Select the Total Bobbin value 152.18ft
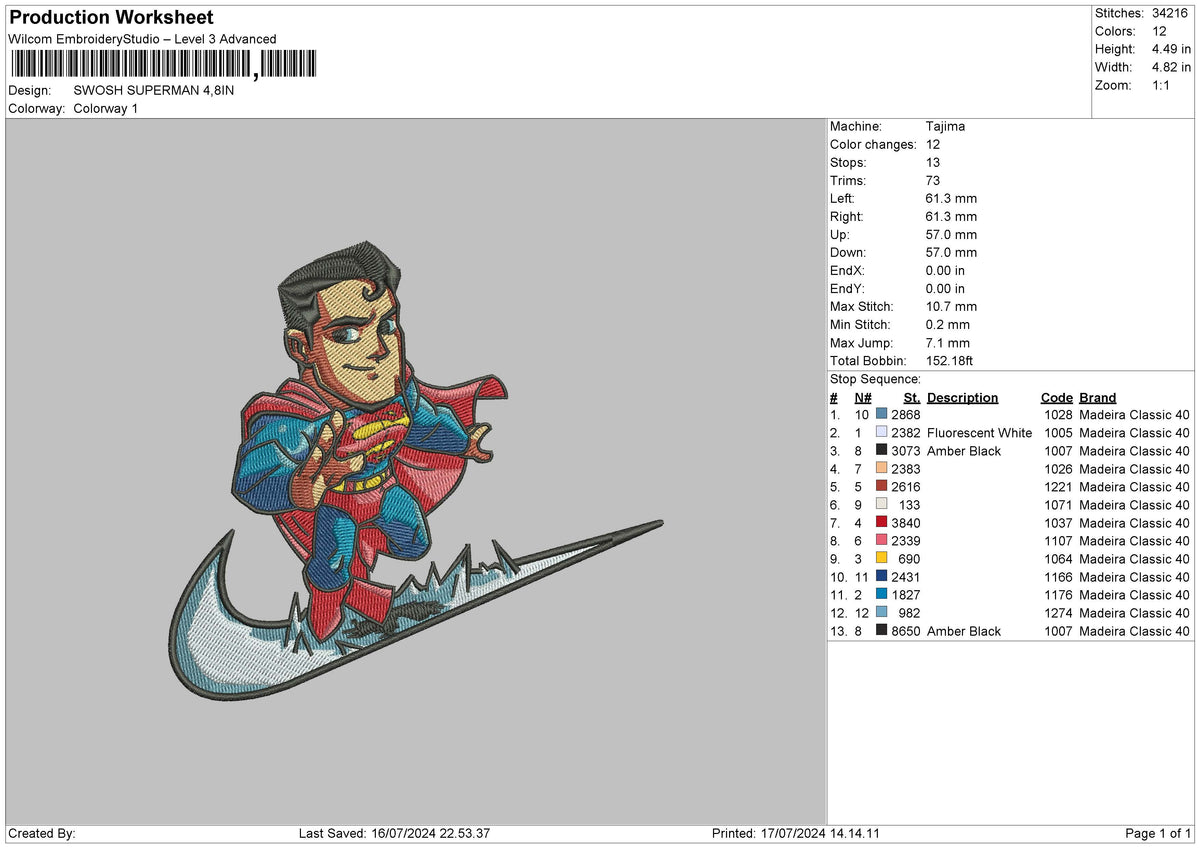The height and width of the screenshot is (848, 1200). tap(949, 361)
